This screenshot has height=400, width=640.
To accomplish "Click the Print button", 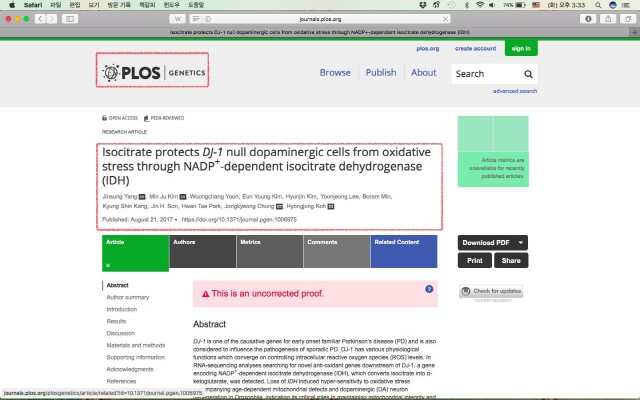I will click(474, 260).
